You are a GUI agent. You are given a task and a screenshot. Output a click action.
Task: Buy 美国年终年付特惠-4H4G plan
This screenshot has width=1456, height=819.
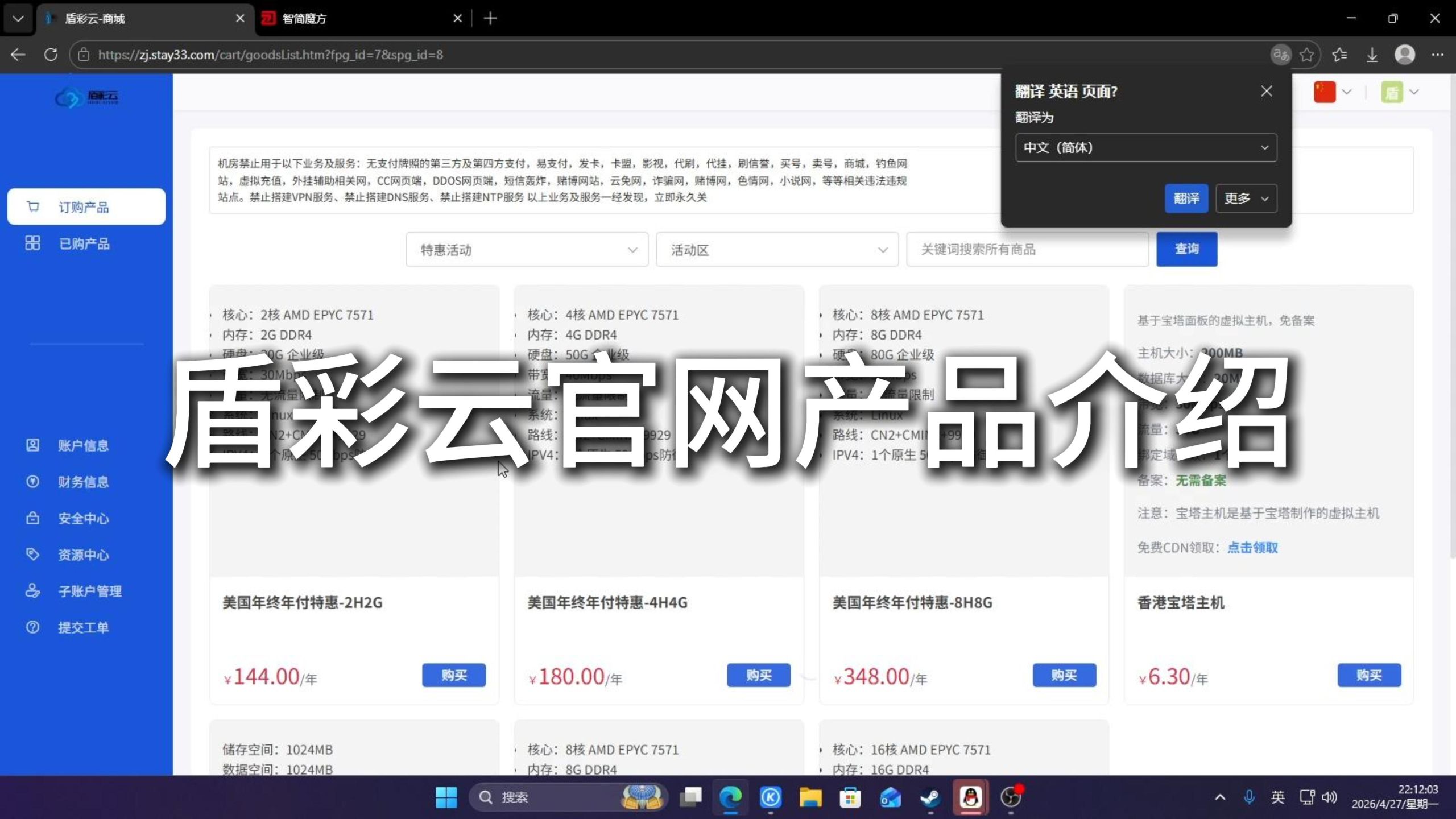point(759,675)
